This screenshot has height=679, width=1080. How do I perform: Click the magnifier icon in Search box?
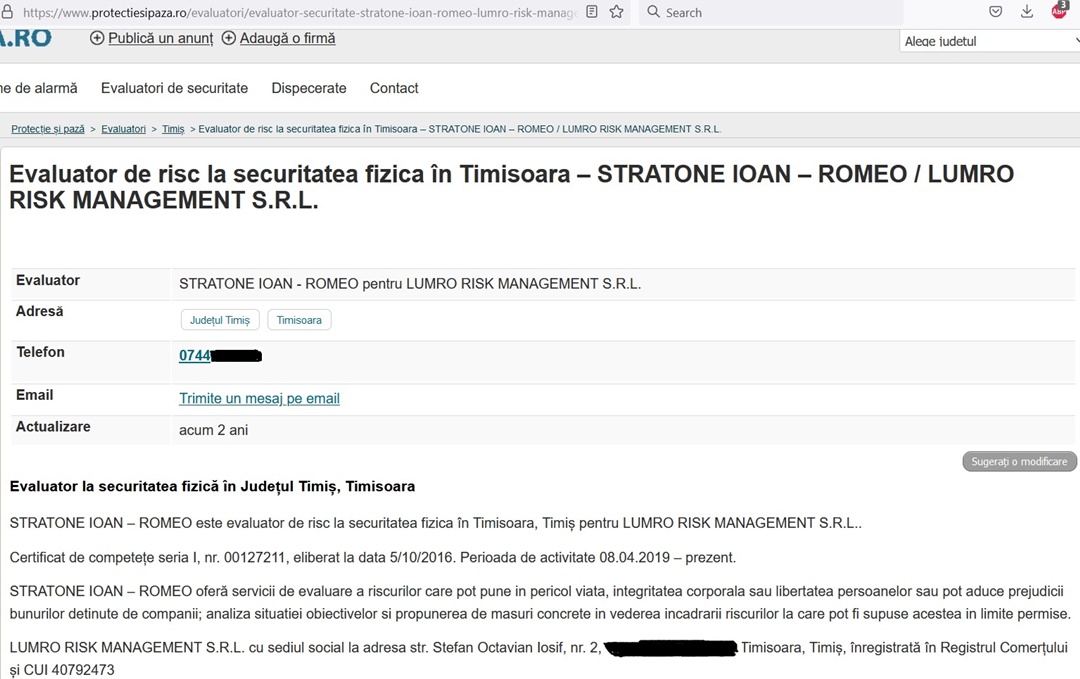click(653, 12)
